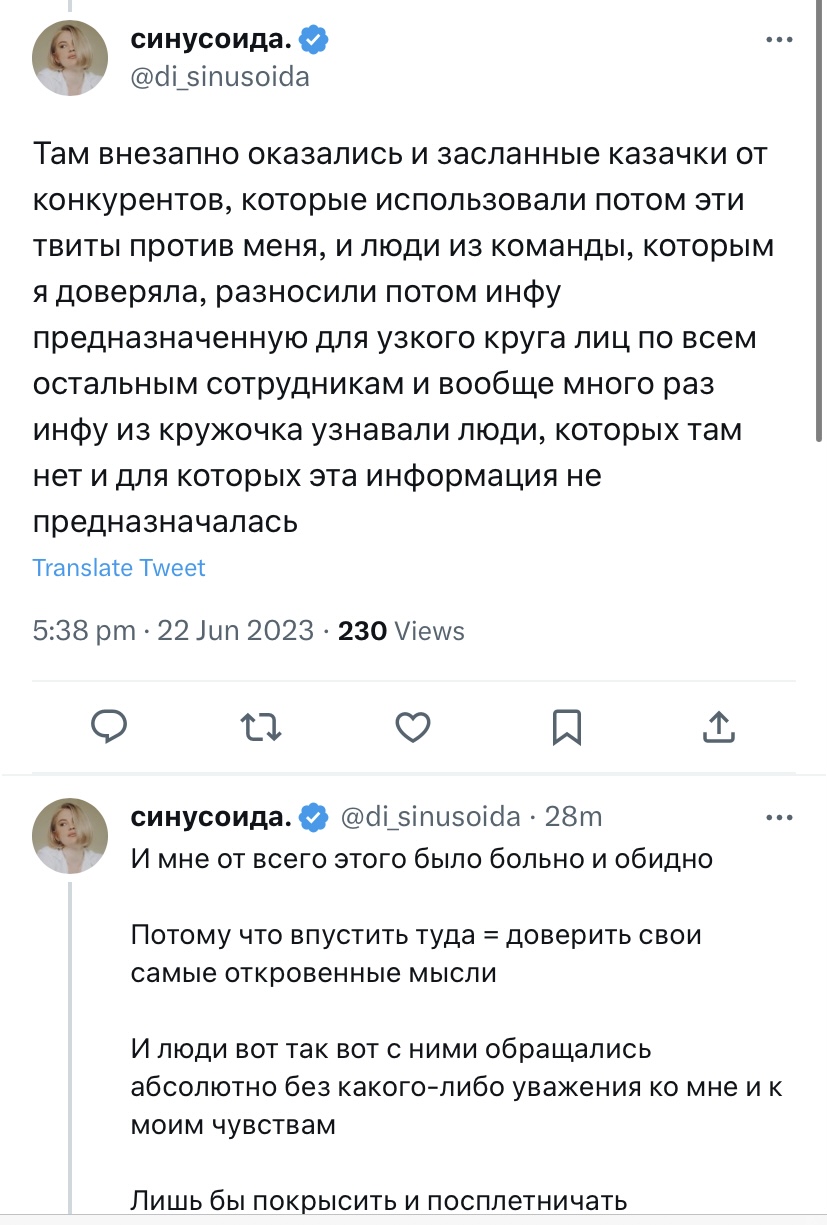
Task: Retweet the main tweet
Action: [x=261, y=727]
